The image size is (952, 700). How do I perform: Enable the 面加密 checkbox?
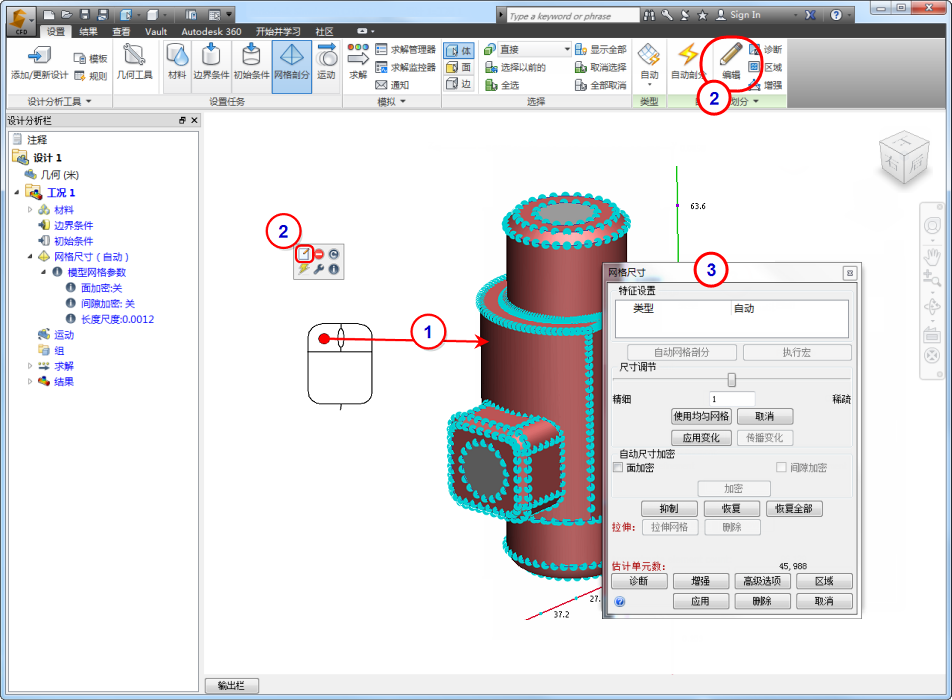[618, 467]
